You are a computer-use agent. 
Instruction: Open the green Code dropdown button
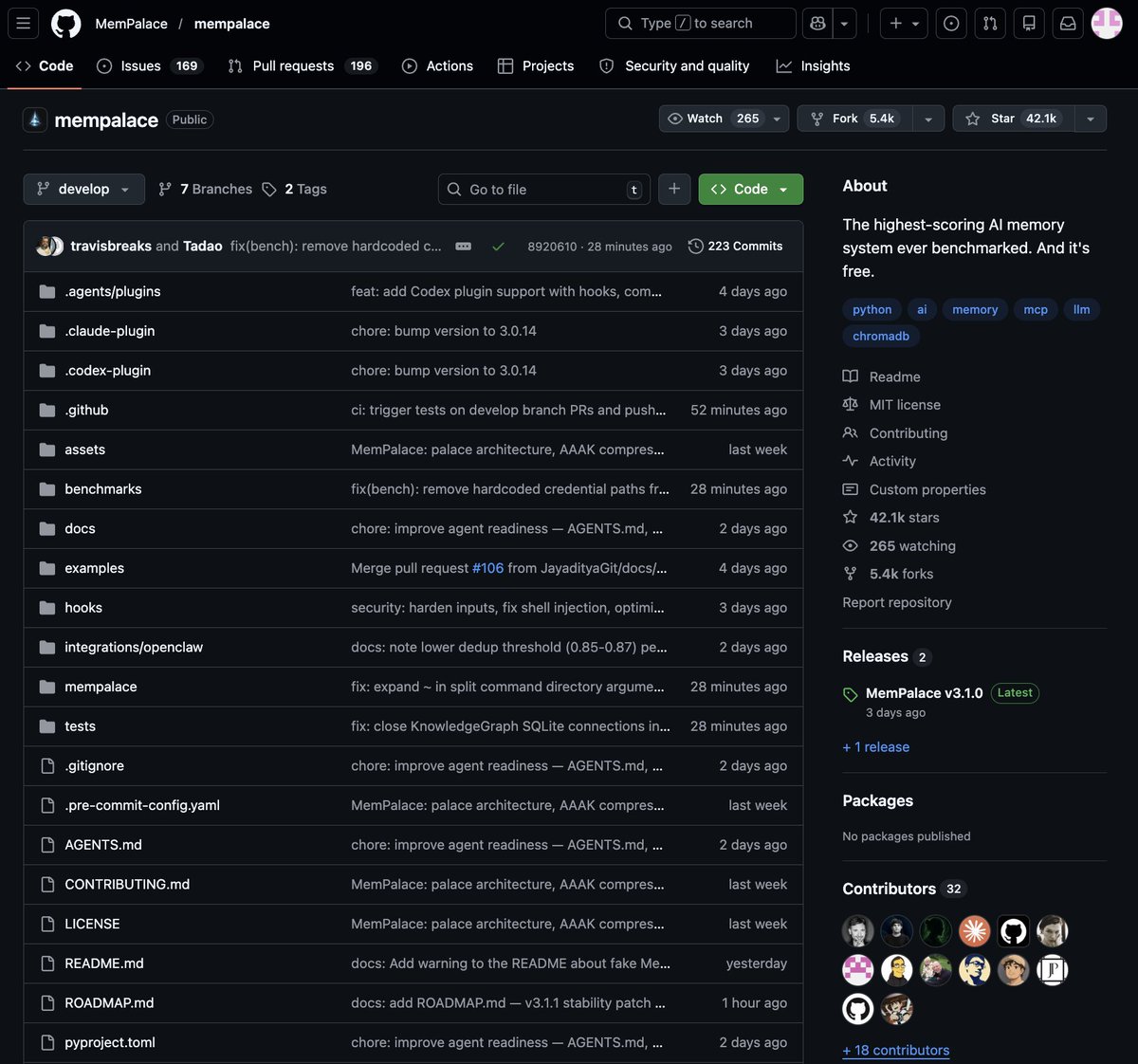[x=751, y=189]
